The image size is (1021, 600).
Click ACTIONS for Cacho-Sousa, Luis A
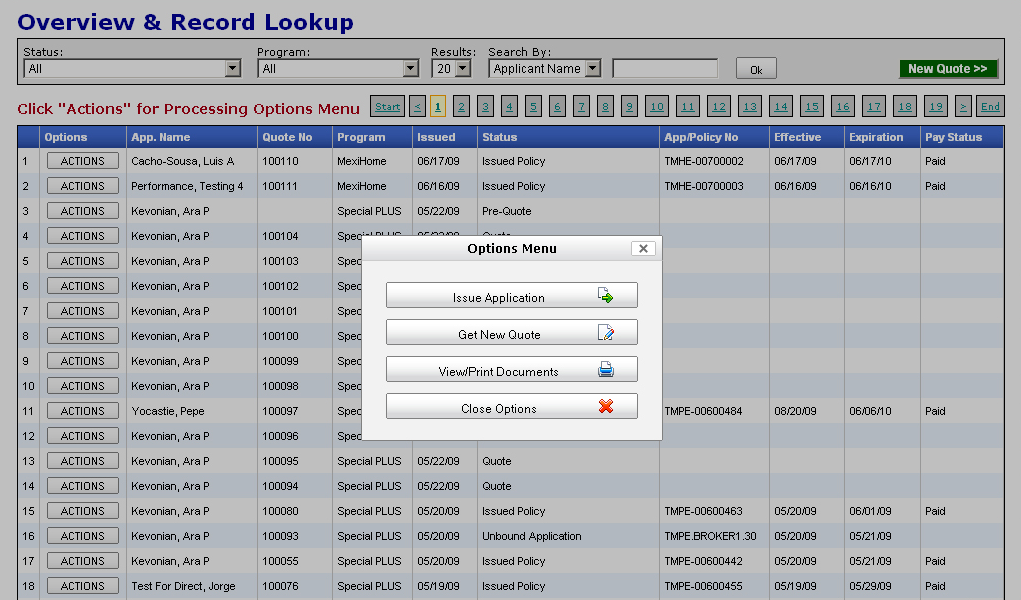[x=83, y=161]
